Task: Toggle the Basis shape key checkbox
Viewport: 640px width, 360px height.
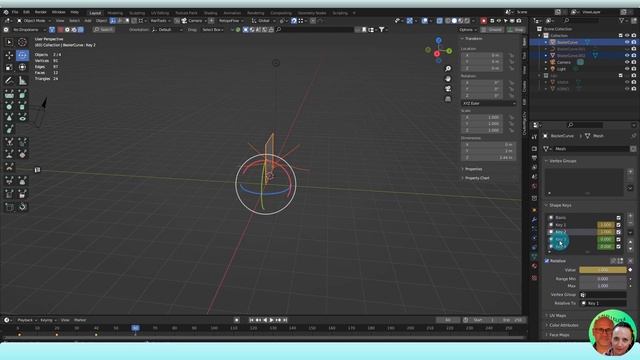Action: tap(618, 218)
